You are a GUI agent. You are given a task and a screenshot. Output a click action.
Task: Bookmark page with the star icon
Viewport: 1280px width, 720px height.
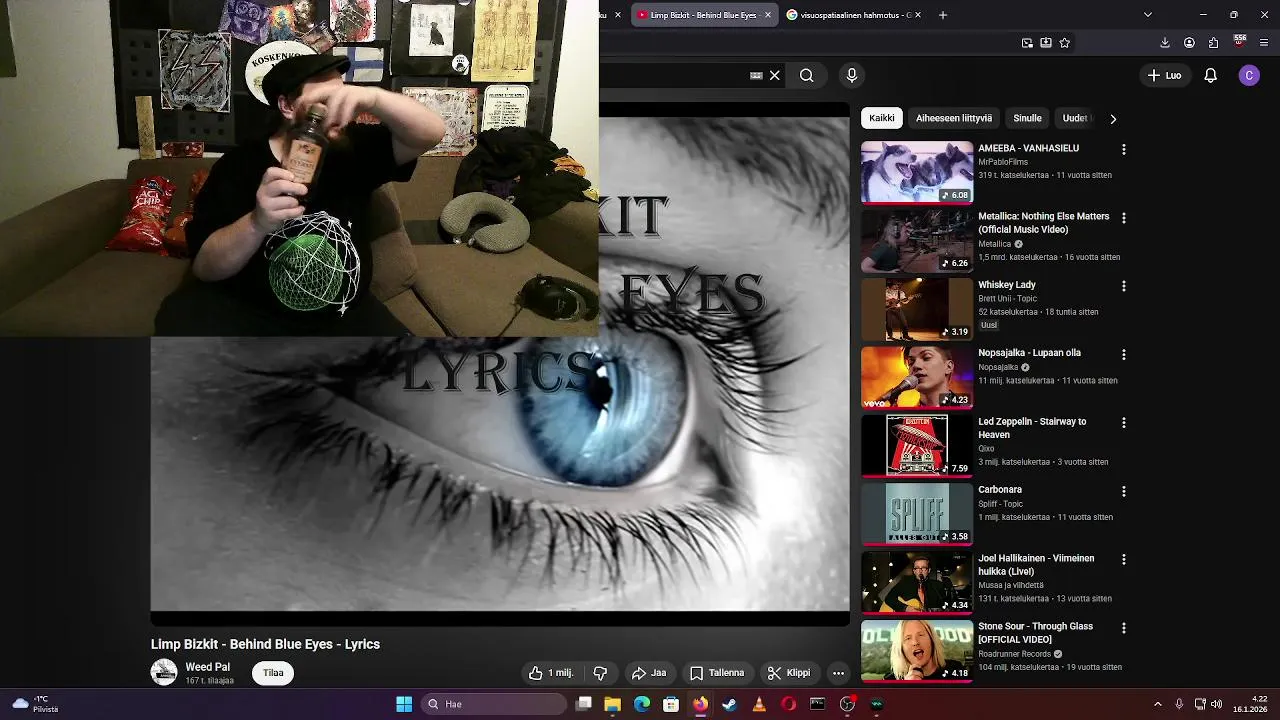(1064, 43)
